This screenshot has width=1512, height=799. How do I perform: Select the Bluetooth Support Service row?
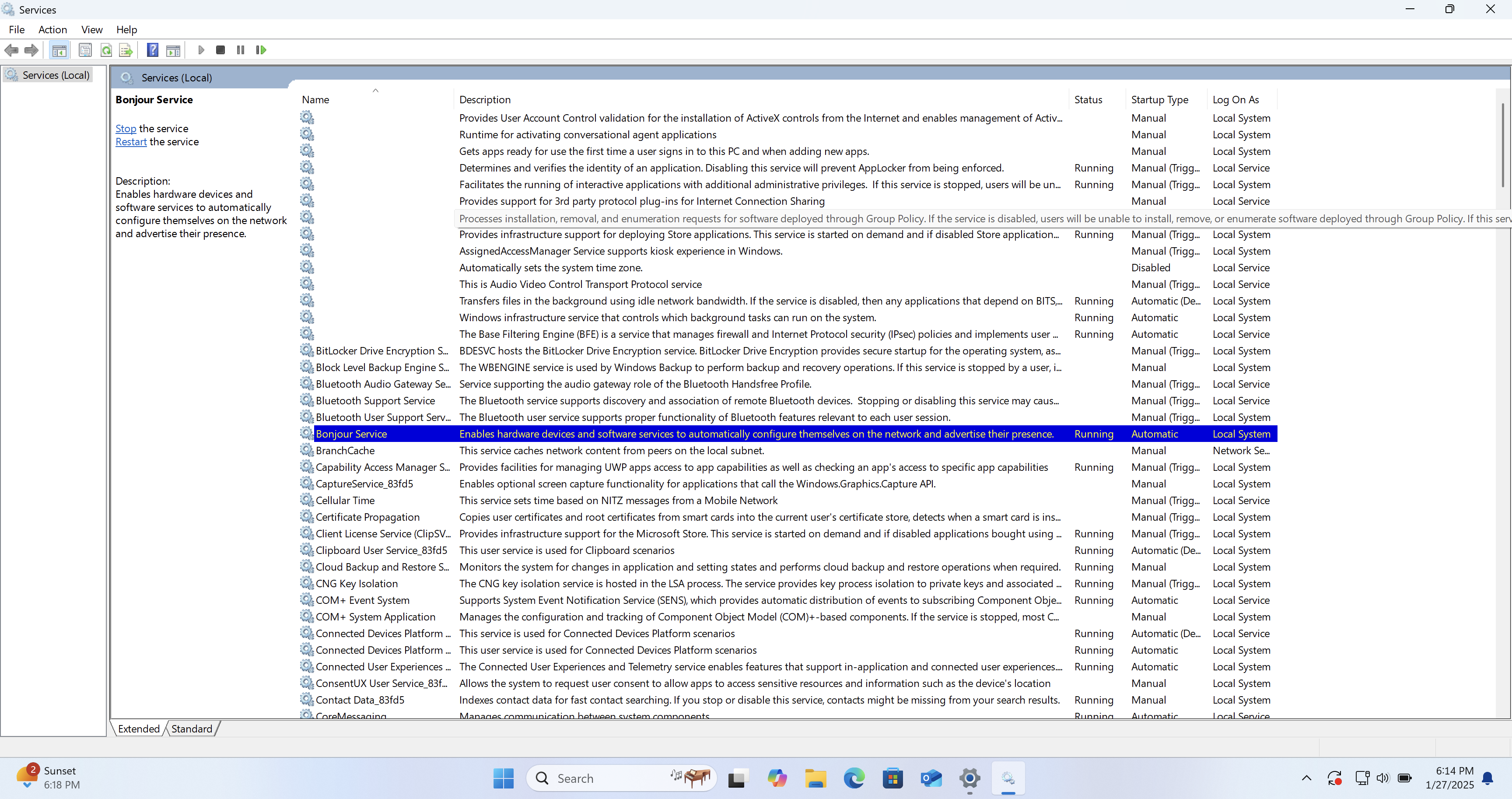tap(375, 400)
